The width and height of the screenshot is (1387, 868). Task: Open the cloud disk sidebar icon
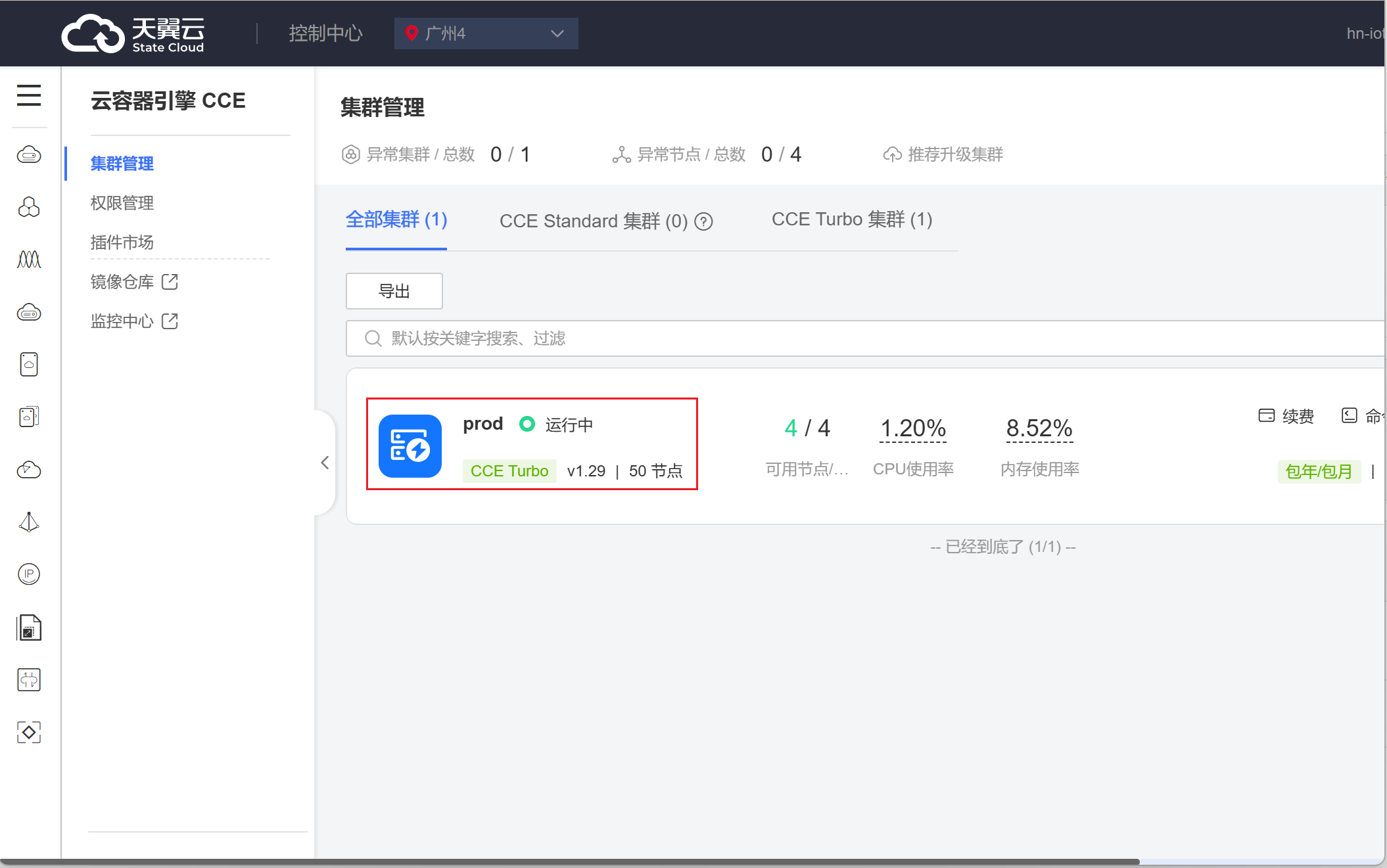(x=29, y=364)
